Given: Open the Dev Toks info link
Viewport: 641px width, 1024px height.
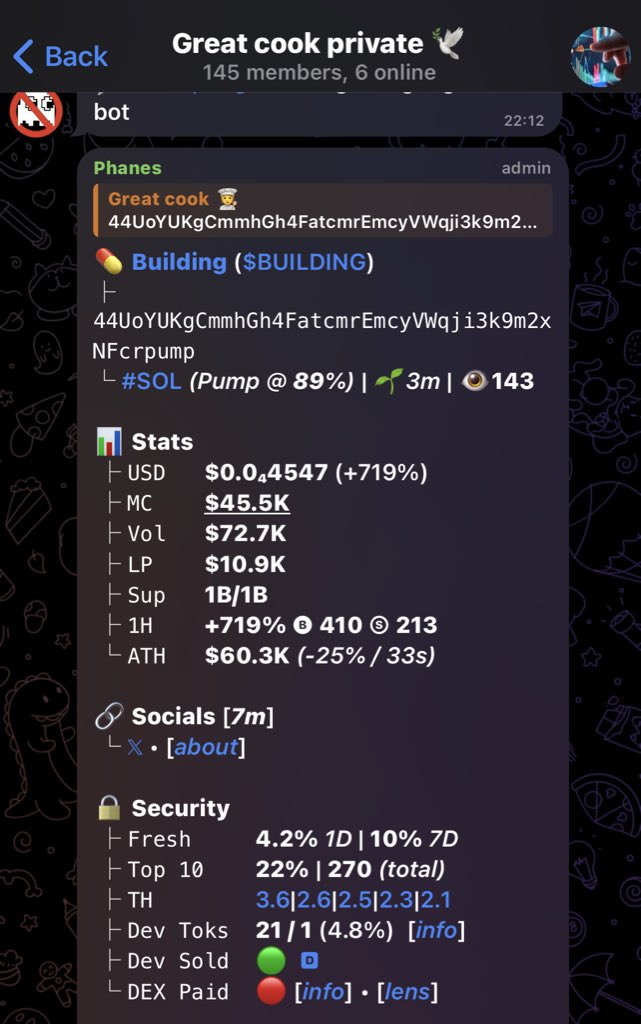Looking at the screenshot, I should (x=436, y=931).
